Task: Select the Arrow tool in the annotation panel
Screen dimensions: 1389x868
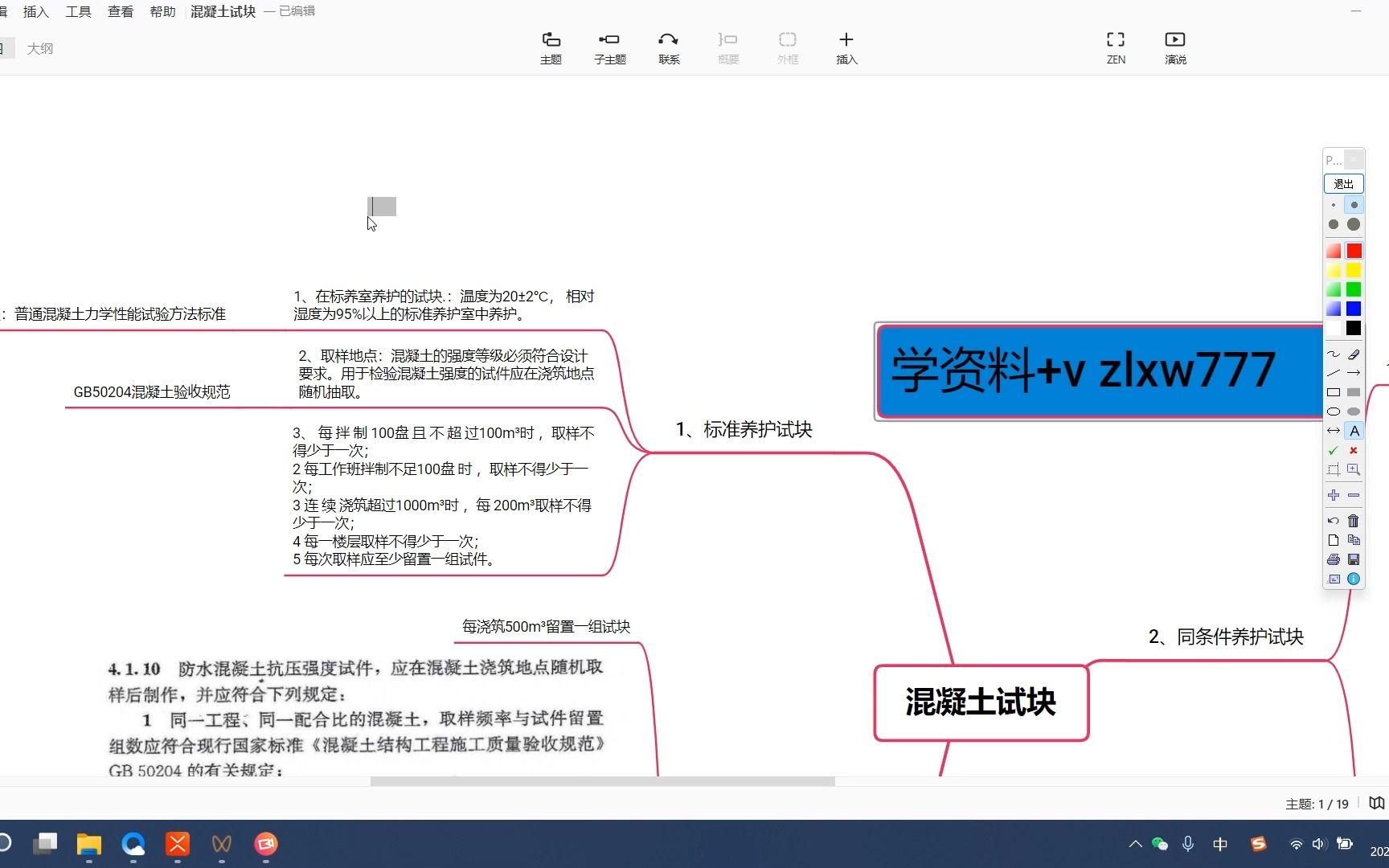Action: (1355, 371)
